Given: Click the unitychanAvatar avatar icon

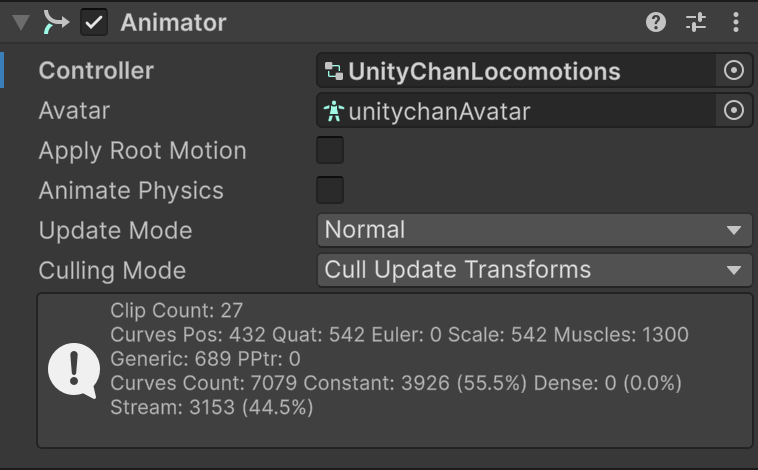Looking at the screenshot, I should tap(334, 111).
